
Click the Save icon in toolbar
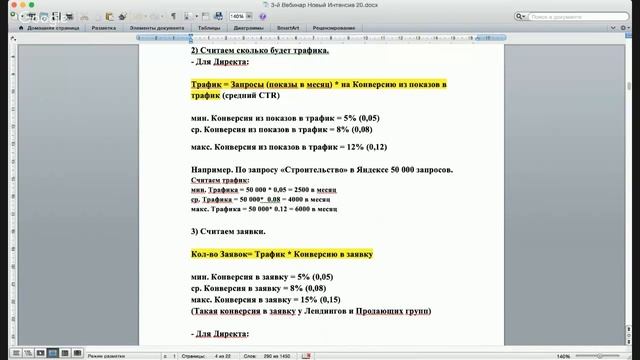tap(56, 16)
